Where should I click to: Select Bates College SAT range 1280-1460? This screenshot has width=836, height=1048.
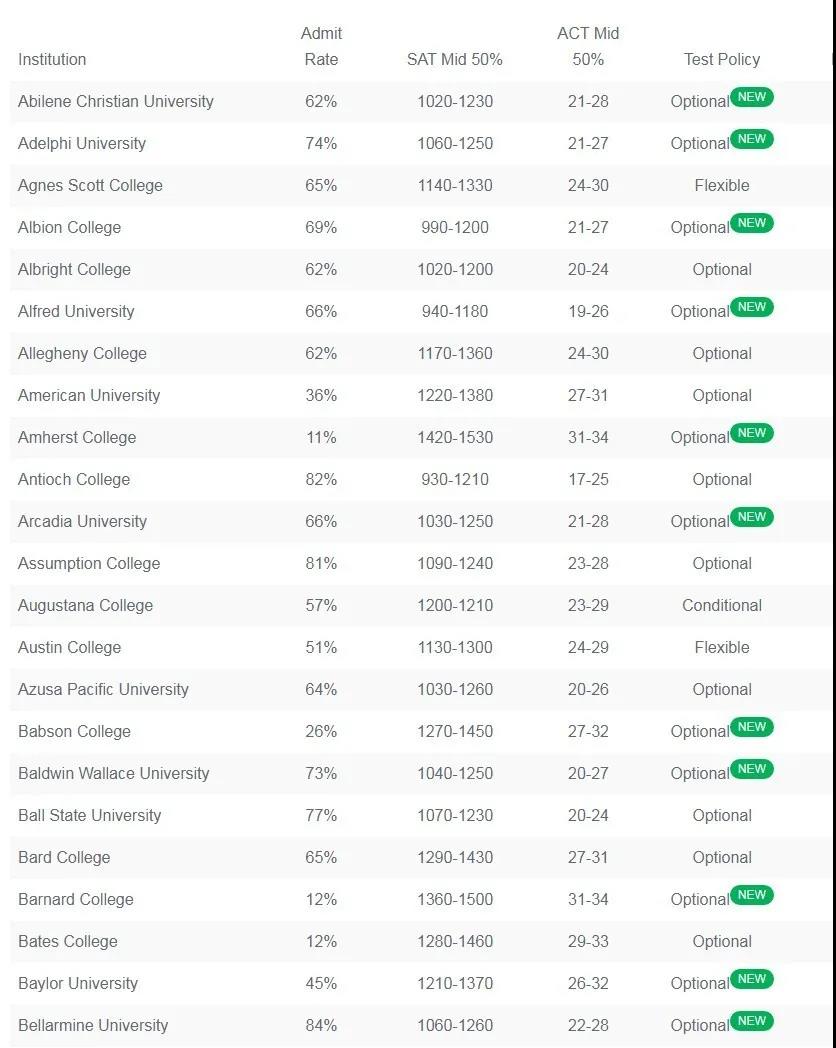click(x=455, y=942)
